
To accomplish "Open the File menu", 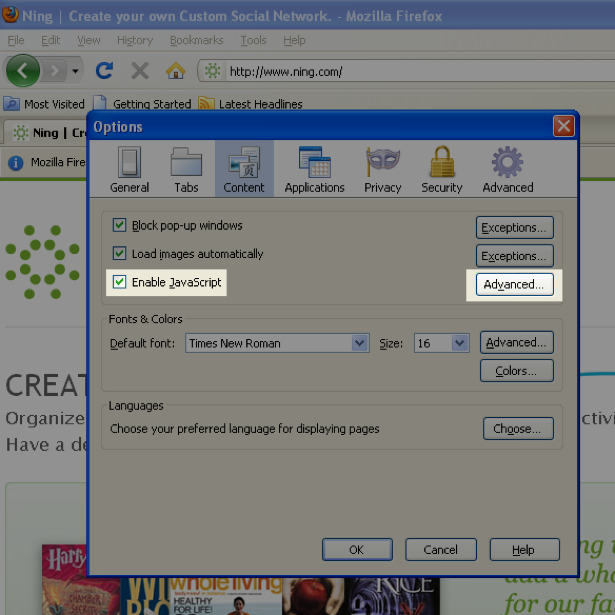I will coord(16,40).
